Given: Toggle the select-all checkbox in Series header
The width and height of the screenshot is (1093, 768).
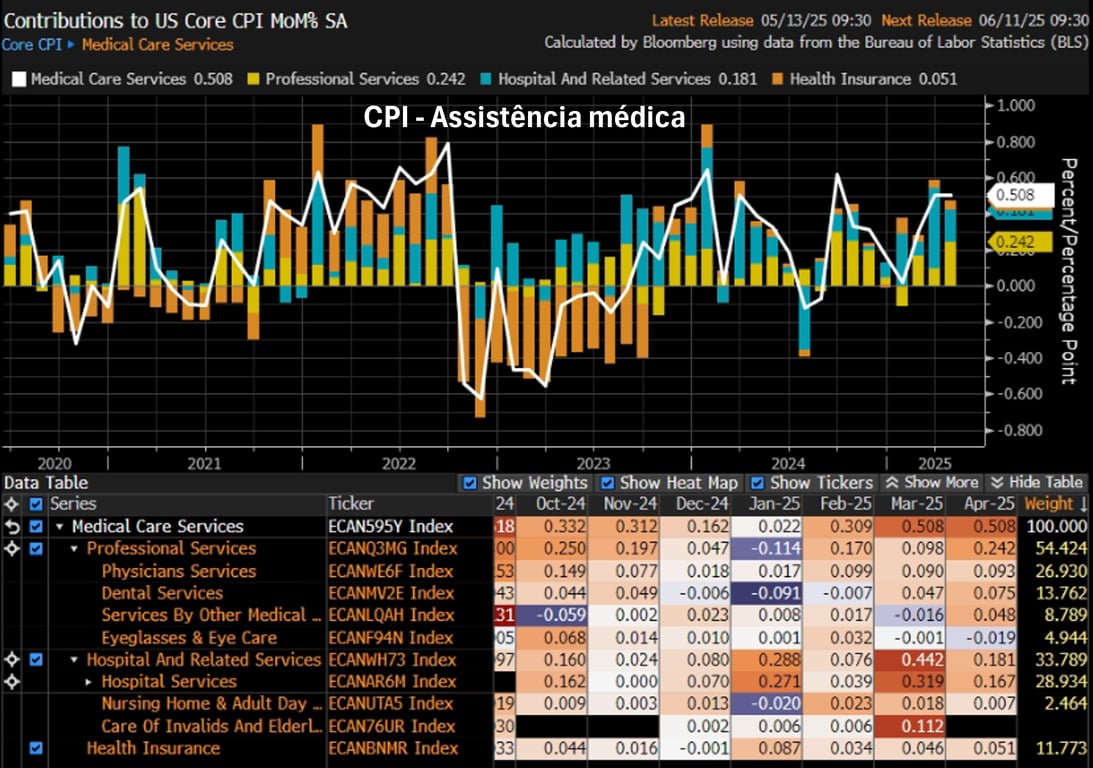Looking at the screenshot, I should coord(36,504).
